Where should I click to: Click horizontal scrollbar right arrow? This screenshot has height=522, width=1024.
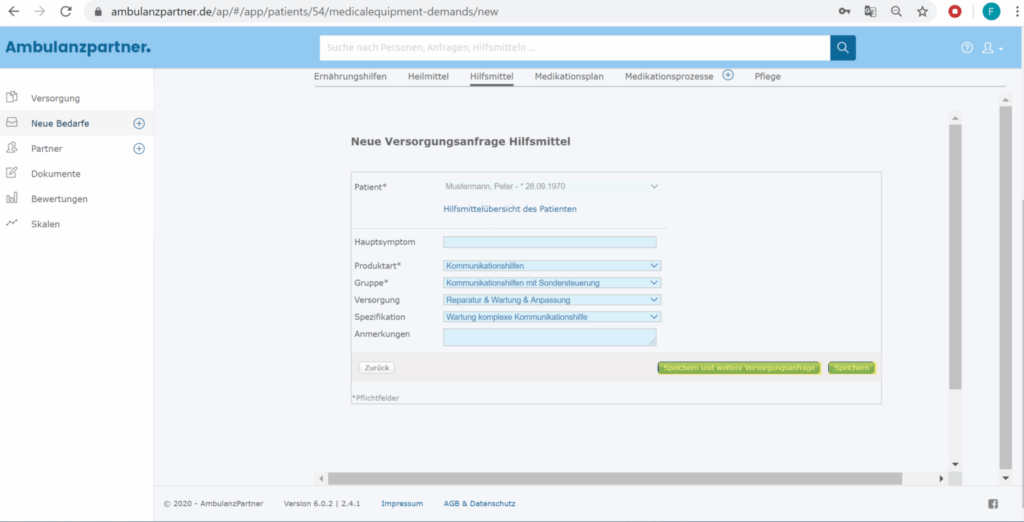point(941,479)
